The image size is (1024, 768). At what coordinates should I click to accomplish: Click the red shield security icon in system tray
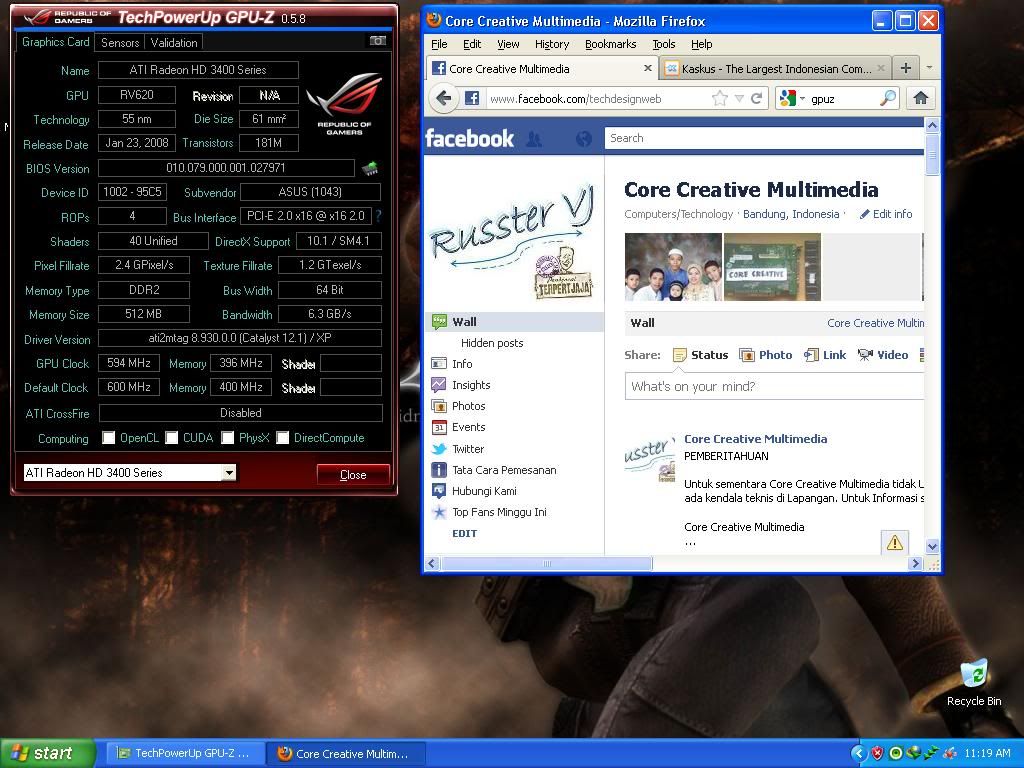tap(878, 753)
